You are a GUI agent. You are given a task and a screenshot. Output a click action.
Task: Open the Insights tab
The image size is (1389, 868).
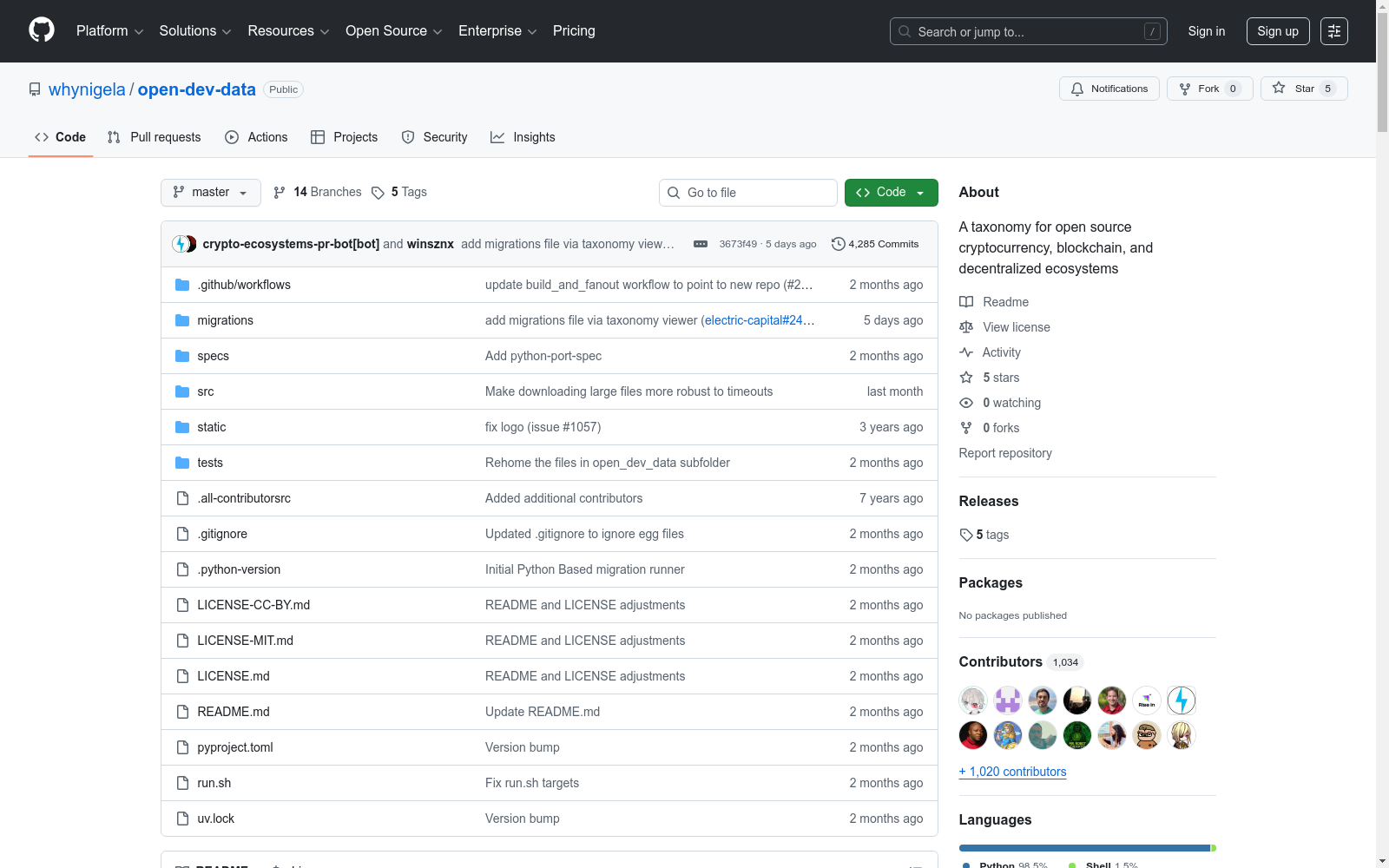523,137
